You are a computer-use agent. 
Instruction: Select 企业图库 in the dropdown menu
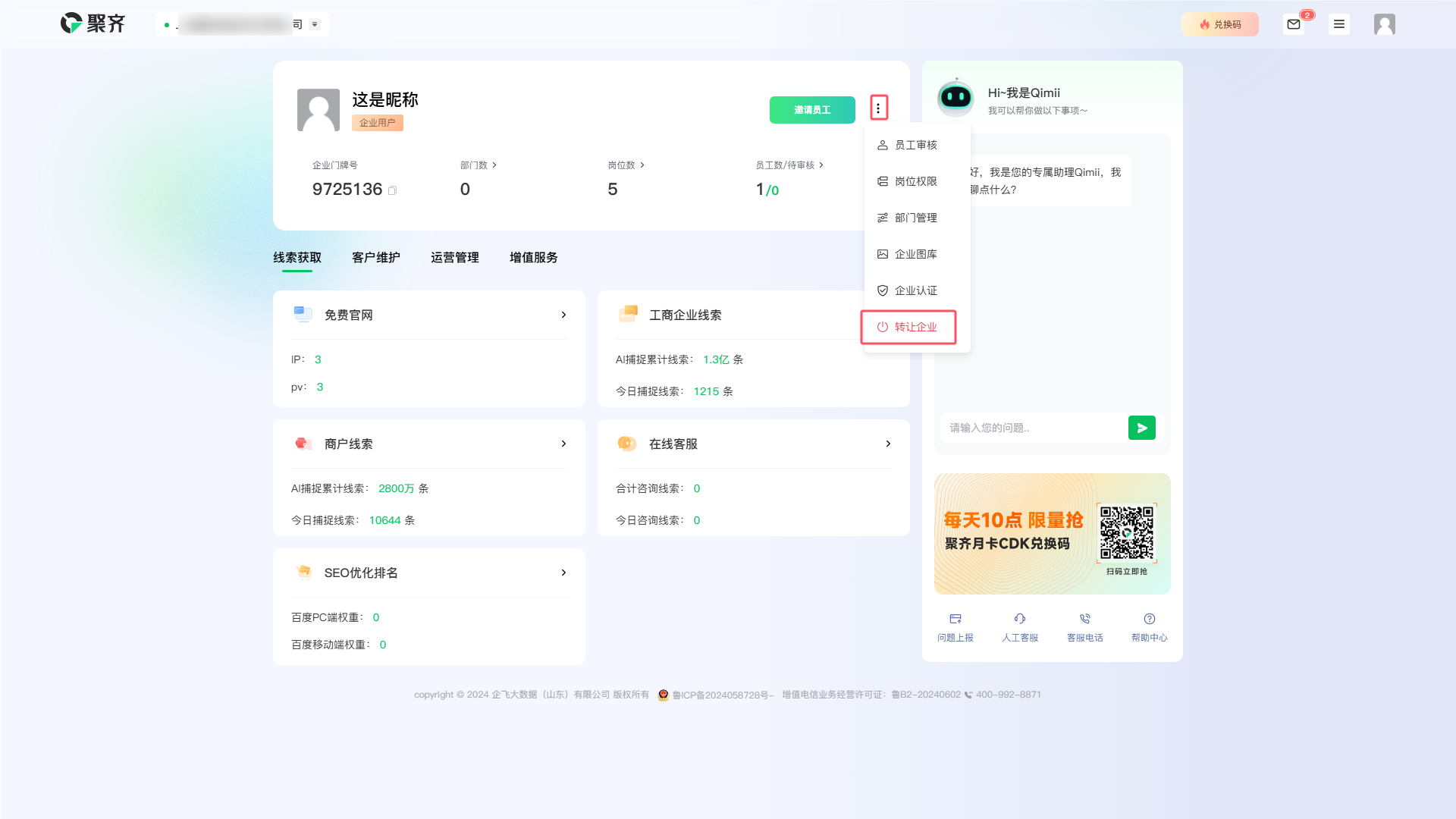point(917,254)
